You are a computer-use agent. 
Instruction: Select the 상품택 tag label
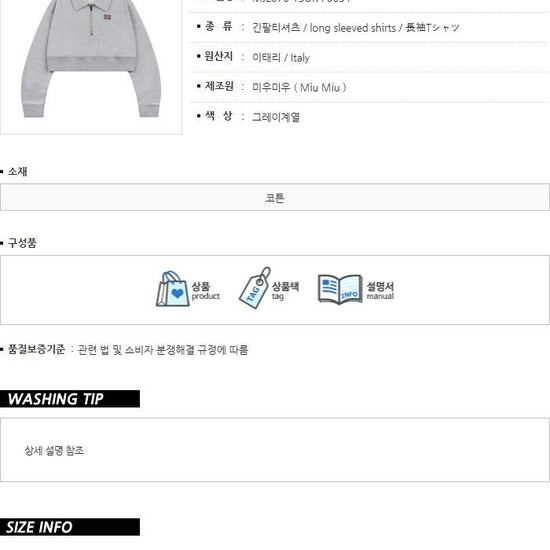[286, 290]
